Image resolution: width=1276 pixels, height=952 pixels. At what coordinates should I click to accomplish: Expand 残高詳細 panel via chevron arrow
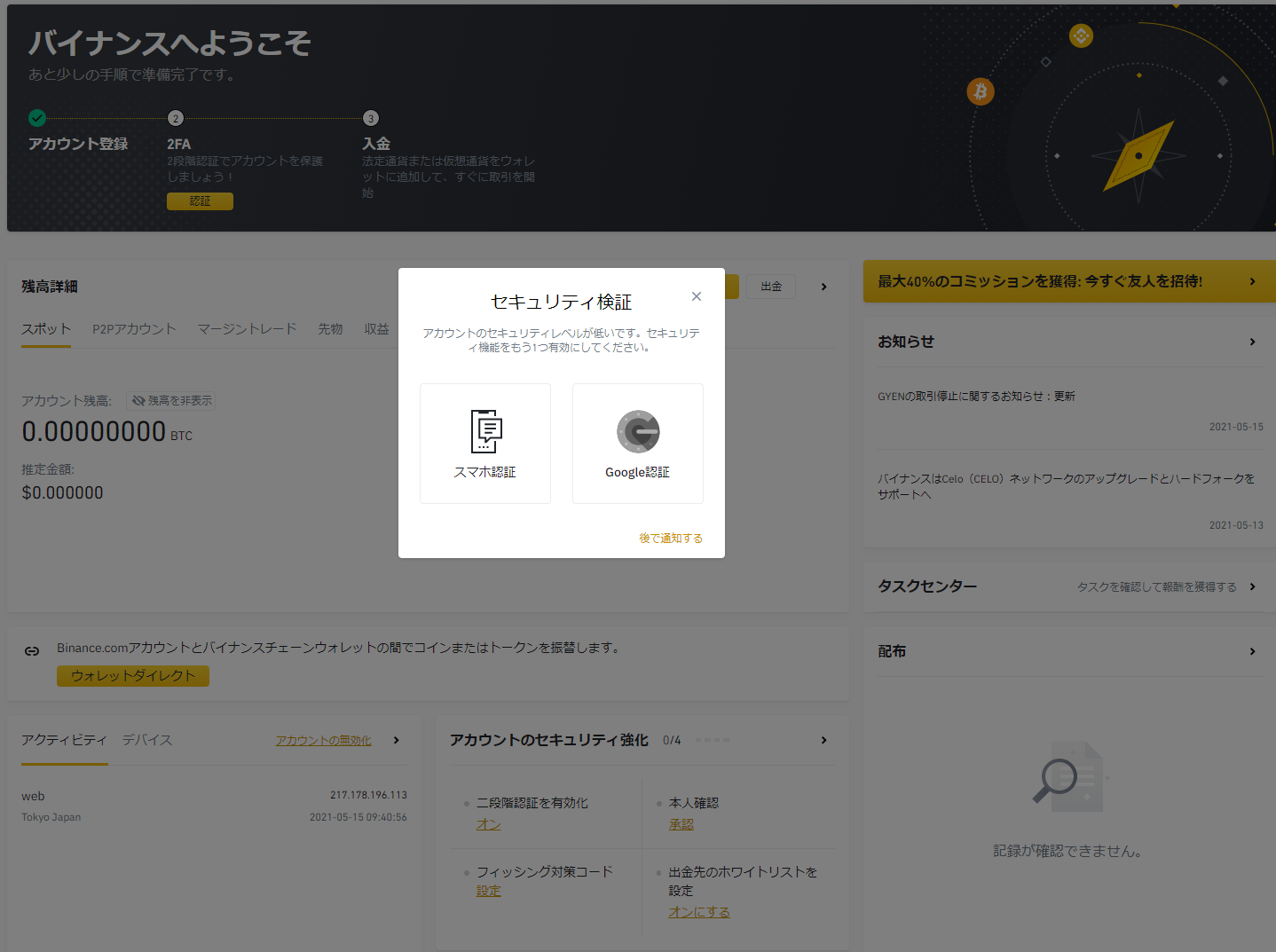tap(823, 287)
